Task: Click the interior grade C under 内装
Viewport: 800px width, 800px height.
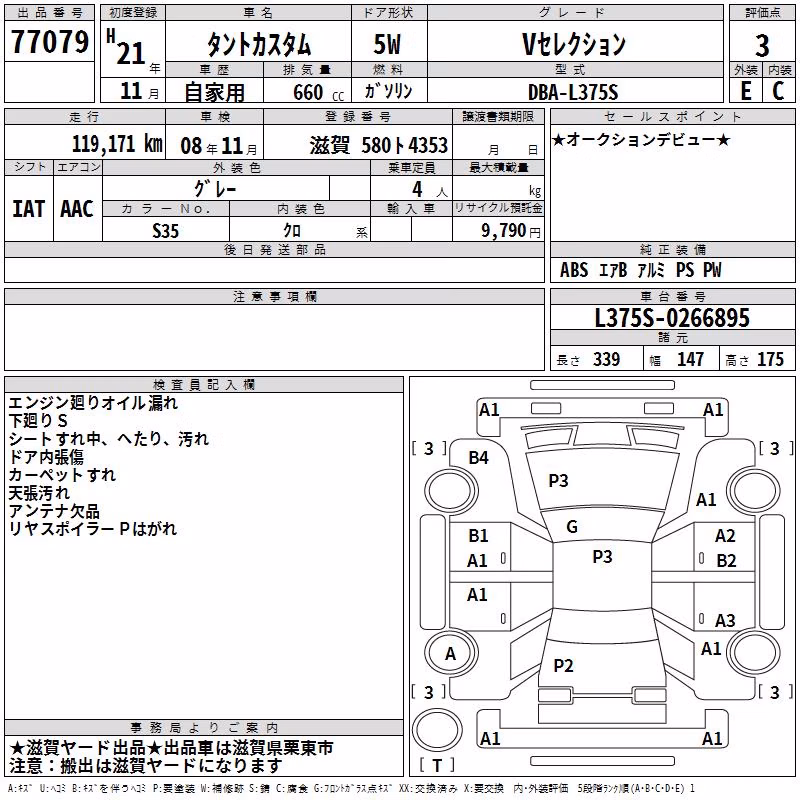Action: (x=778, y=90)
